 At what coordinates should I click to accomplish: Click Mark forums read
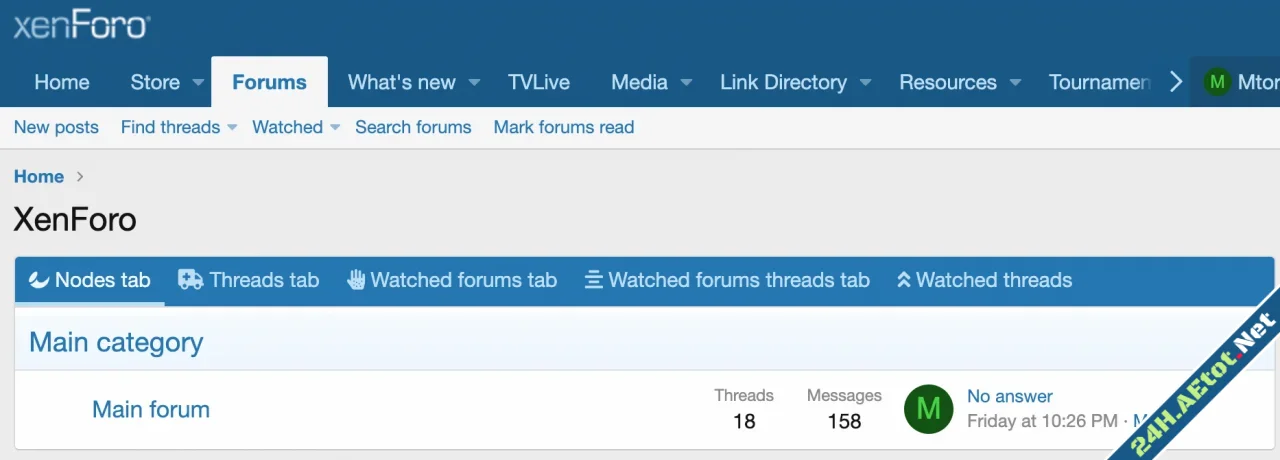(x=564, y=127)
